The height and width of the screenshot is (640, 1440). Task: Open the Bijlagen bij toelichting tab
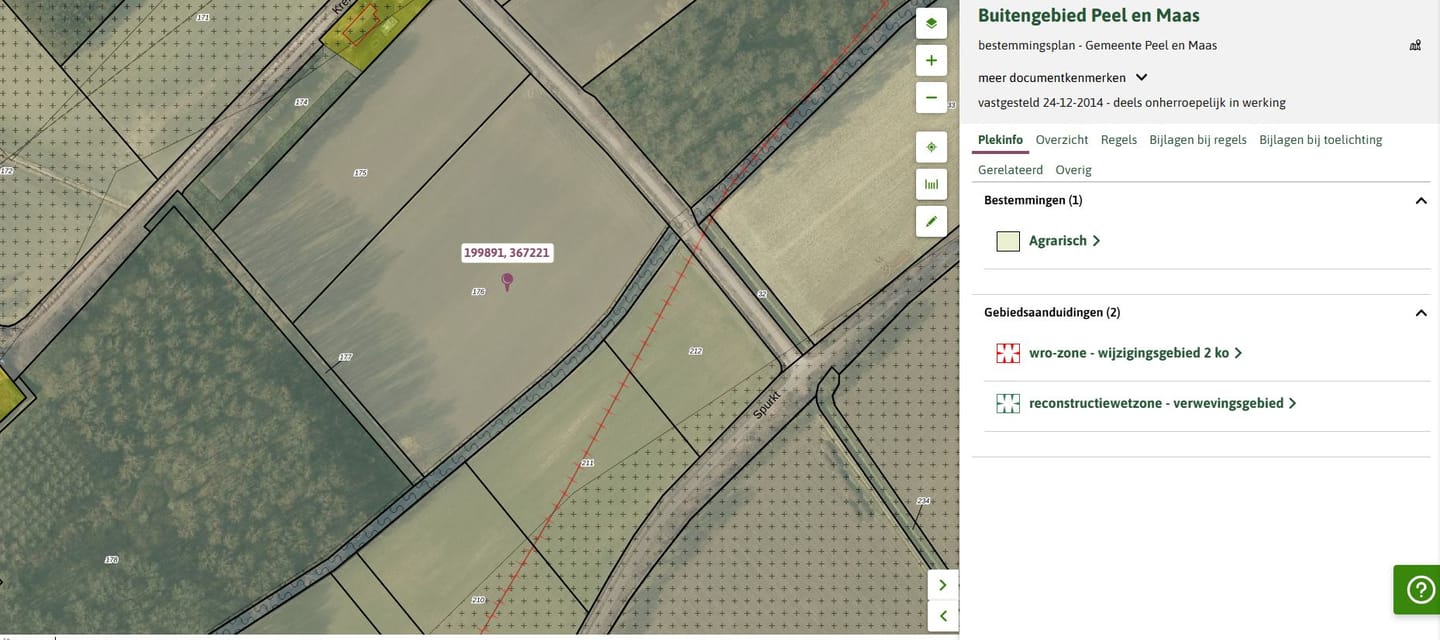pyautogui.click(x=1321, y=140)
